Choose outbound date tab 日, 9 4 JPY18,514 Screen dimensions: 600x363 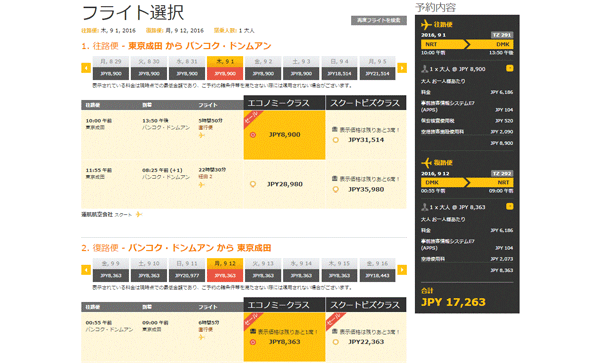[x=339, y=68]
